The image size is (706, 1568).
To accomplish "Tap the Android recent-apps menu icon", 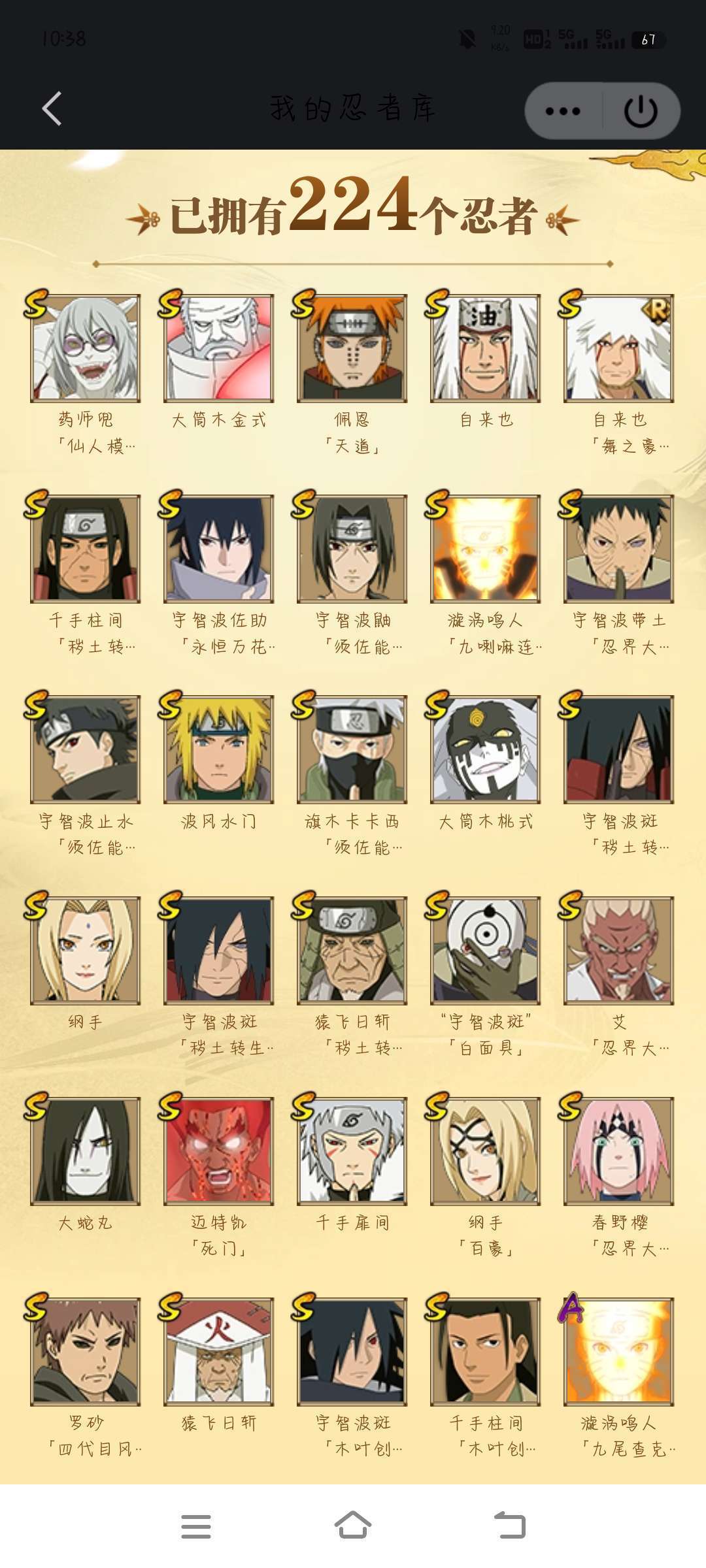I will (x=195, y=1526).
